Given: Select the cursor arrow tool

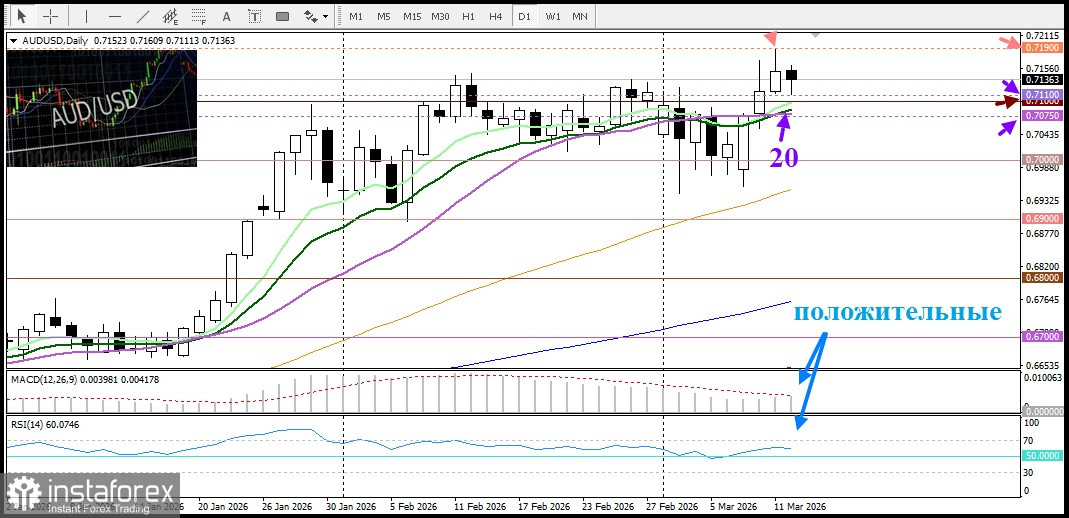Looking at the screenshot, I should [21, 16].
